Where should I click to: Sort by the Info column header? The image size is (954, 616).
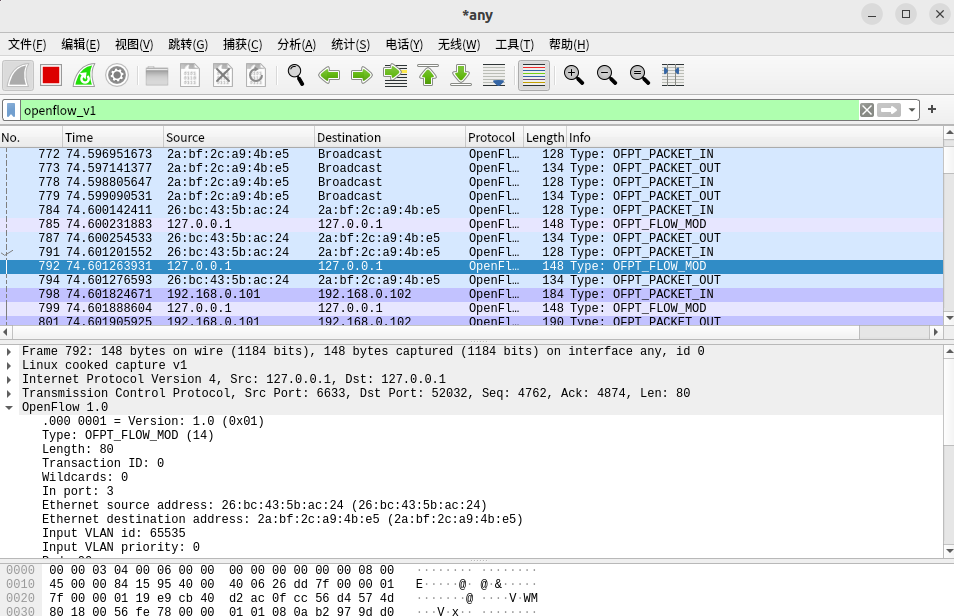pyautogui.click(x=754, y=138)
